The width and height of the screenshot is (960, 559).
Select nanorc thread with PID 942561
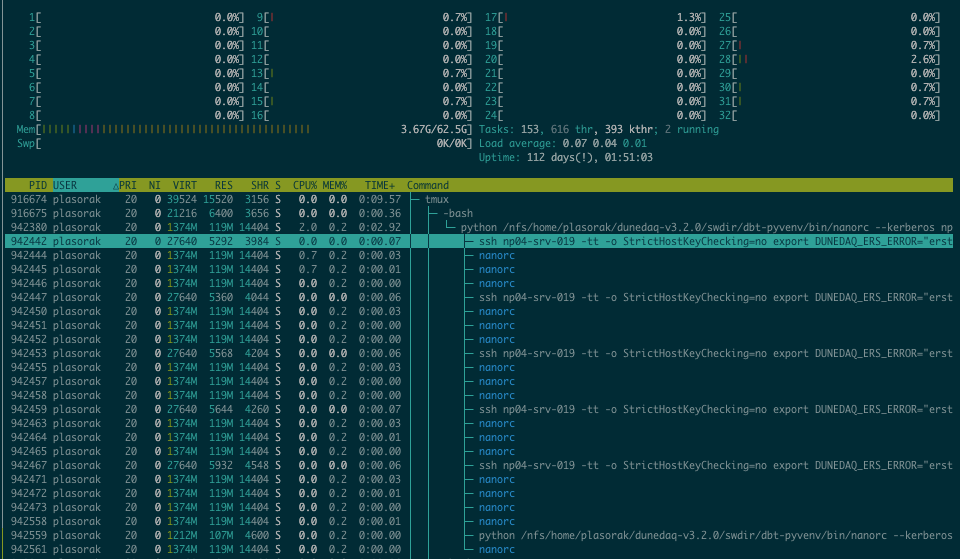pos(479,549)
